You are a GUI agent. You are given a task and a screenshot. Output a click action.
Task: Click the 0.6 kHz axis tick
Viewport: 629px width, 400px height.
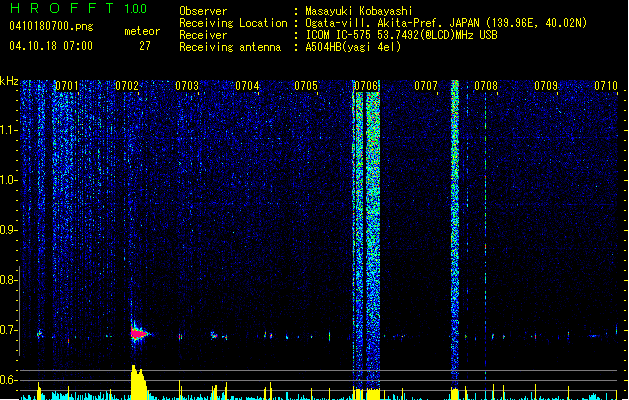point(8,380)
